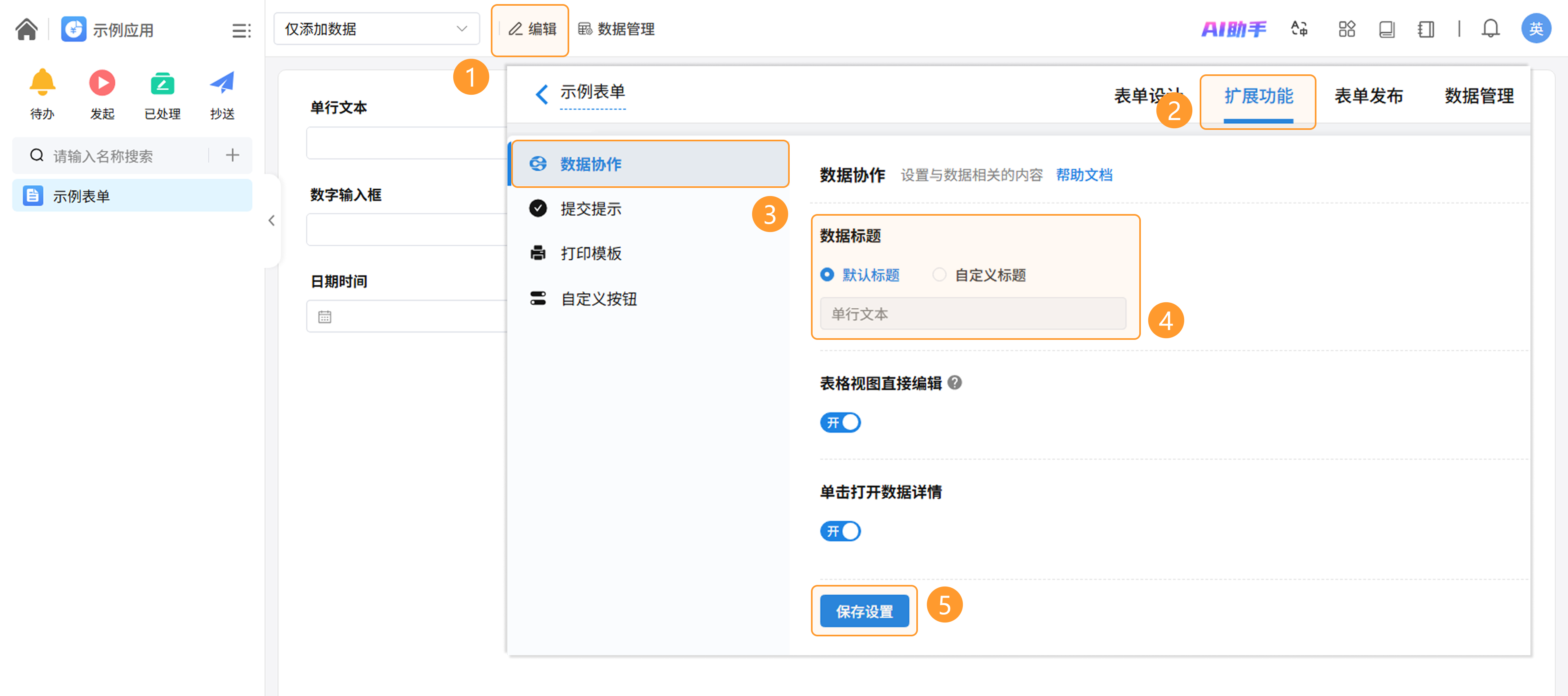Image resolution: width=1568 pixels, height=696 pixels.
Task: Collapse the left sidebar with the chevron
Action: (x=272, y=221)
